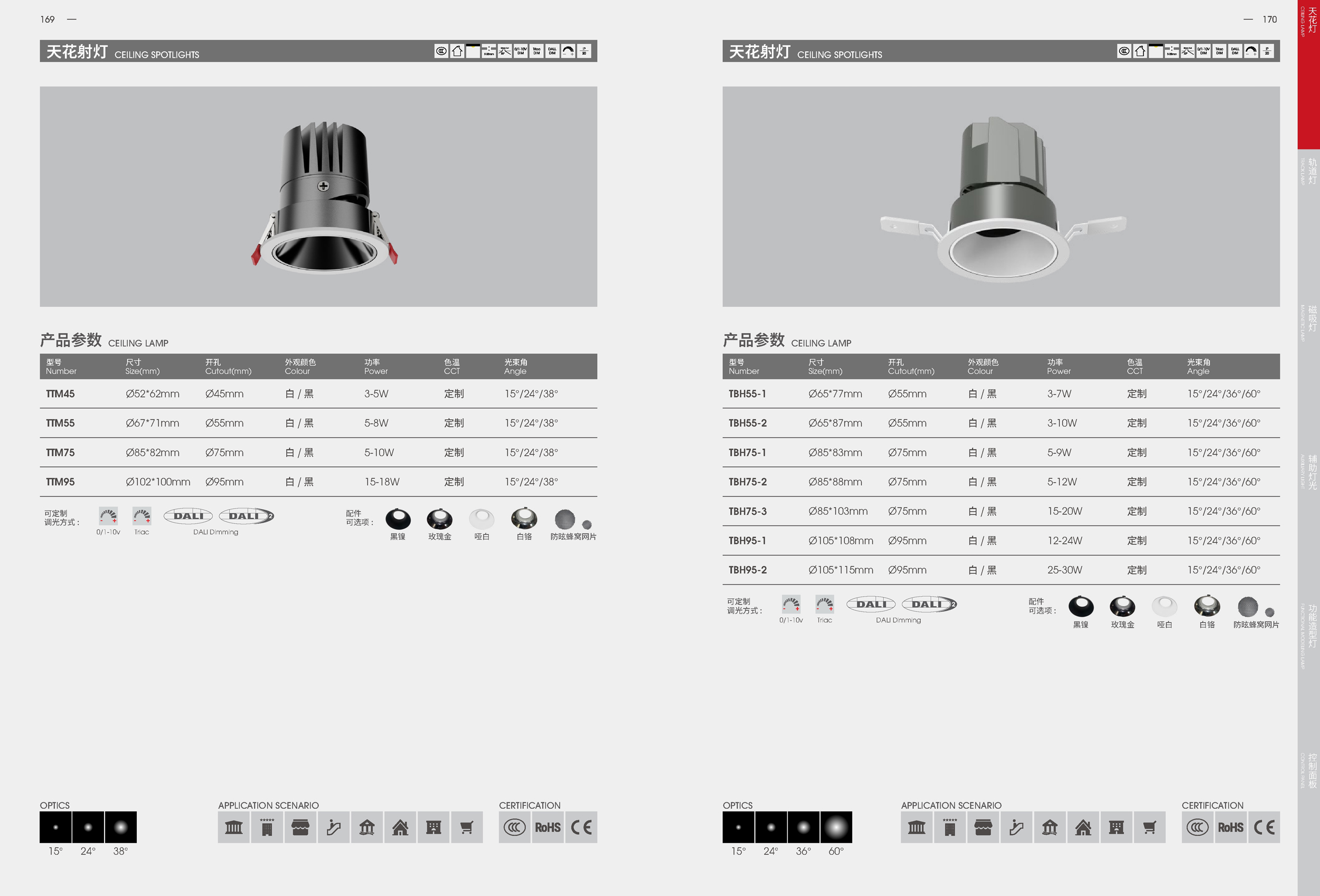Click the 0/1-10v dimming icon on page 170

pos(790,604)
